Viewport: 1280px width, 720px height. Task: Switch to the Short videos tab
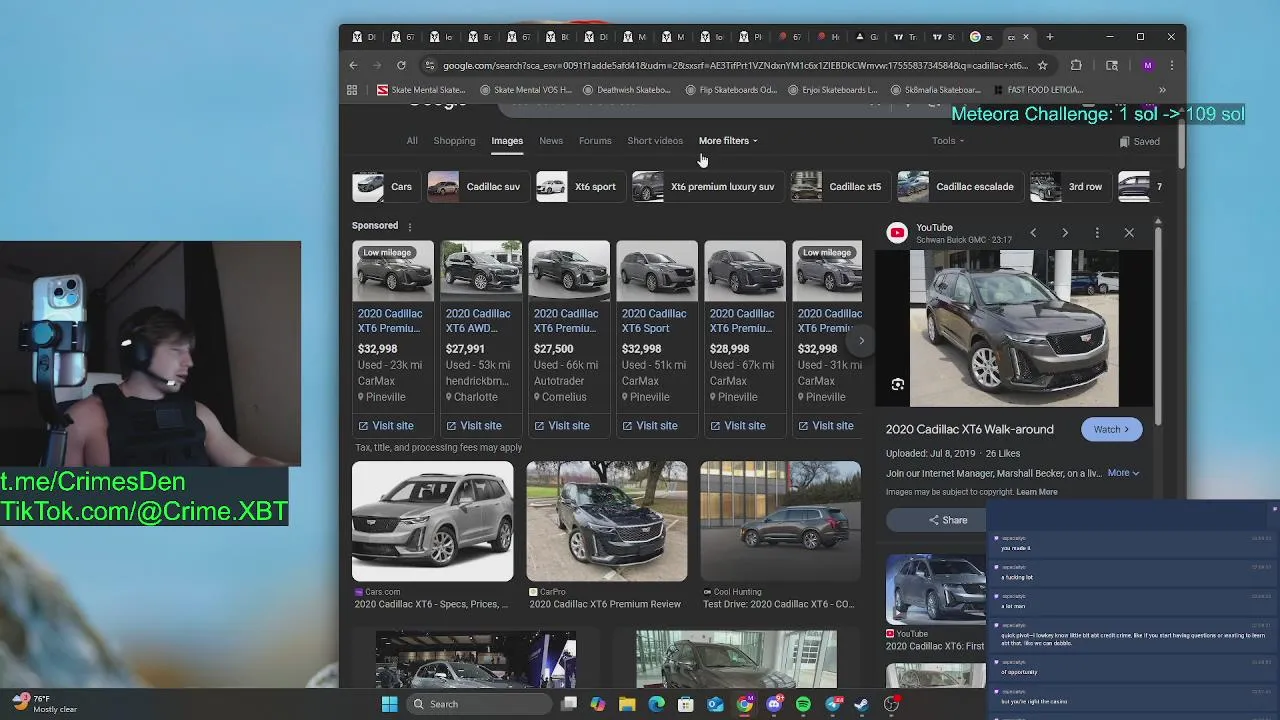(655, 141)
